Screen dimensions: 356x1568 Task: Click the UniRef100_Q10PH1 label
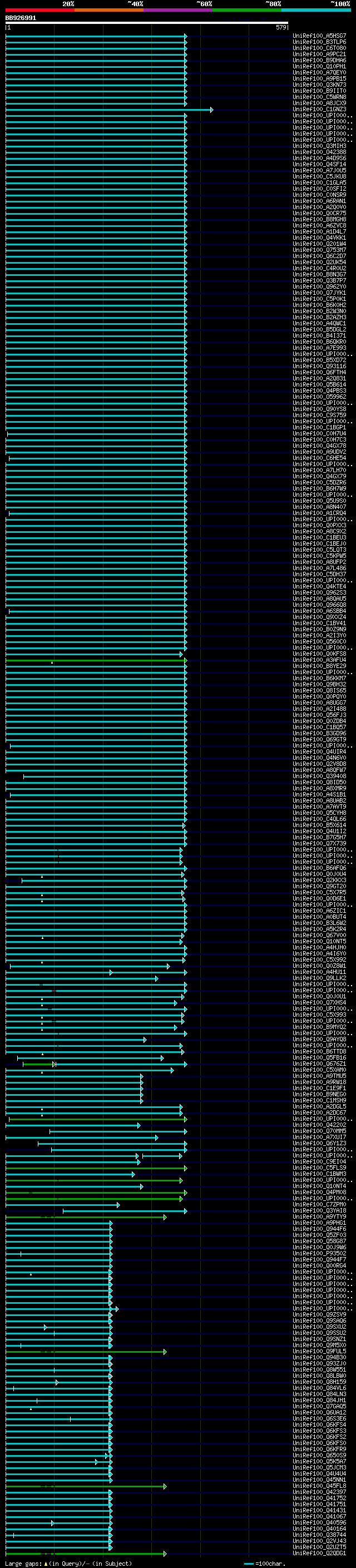[x=319, y=66]
